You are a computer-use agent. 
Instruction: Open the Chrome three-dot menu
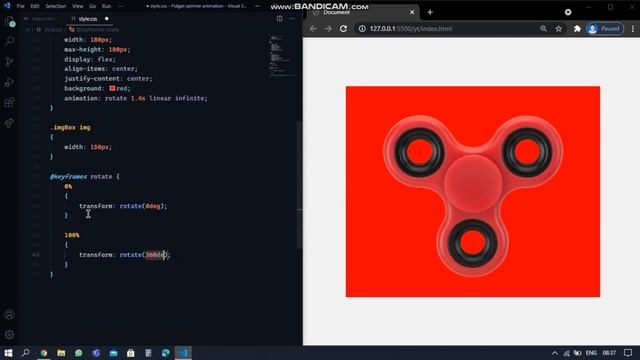tap(633, 29)
